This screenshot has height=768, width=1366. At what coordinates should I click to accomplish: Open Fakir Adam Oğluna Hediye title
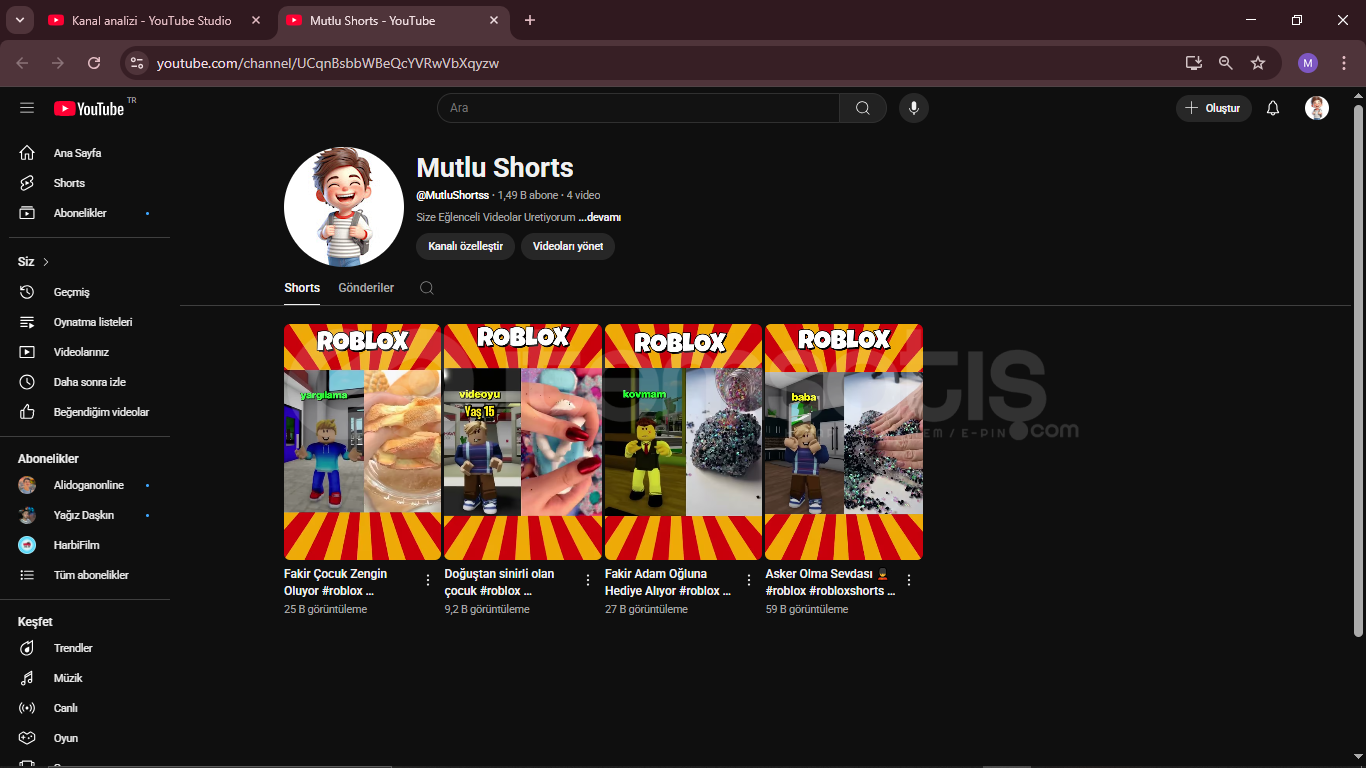pyautogui.click(x=668, y=582)
